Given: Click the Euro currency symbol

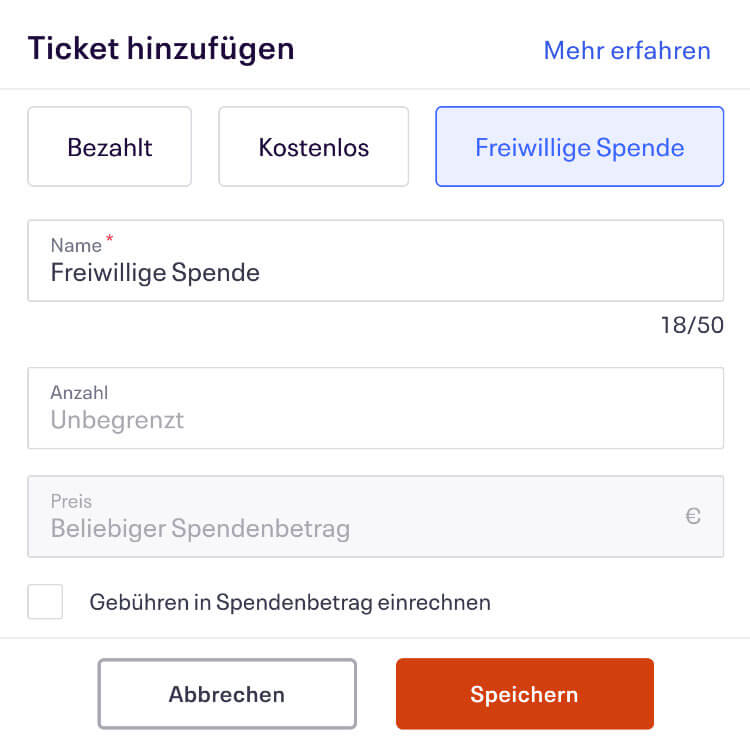Looking at the screenshot, I should point(693,516).
